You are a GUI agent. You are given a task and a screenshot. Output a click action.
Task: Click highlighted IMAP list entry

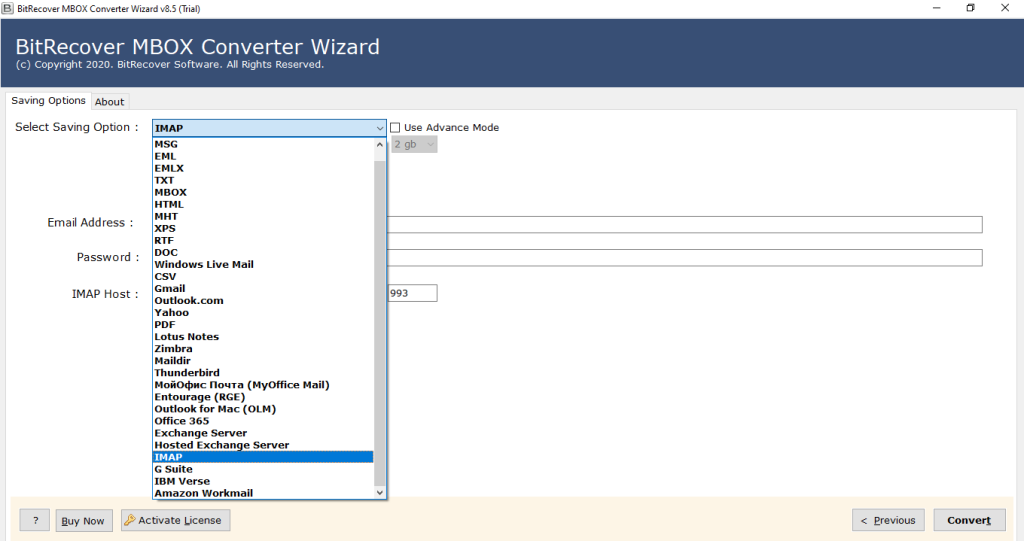point(263,457)
